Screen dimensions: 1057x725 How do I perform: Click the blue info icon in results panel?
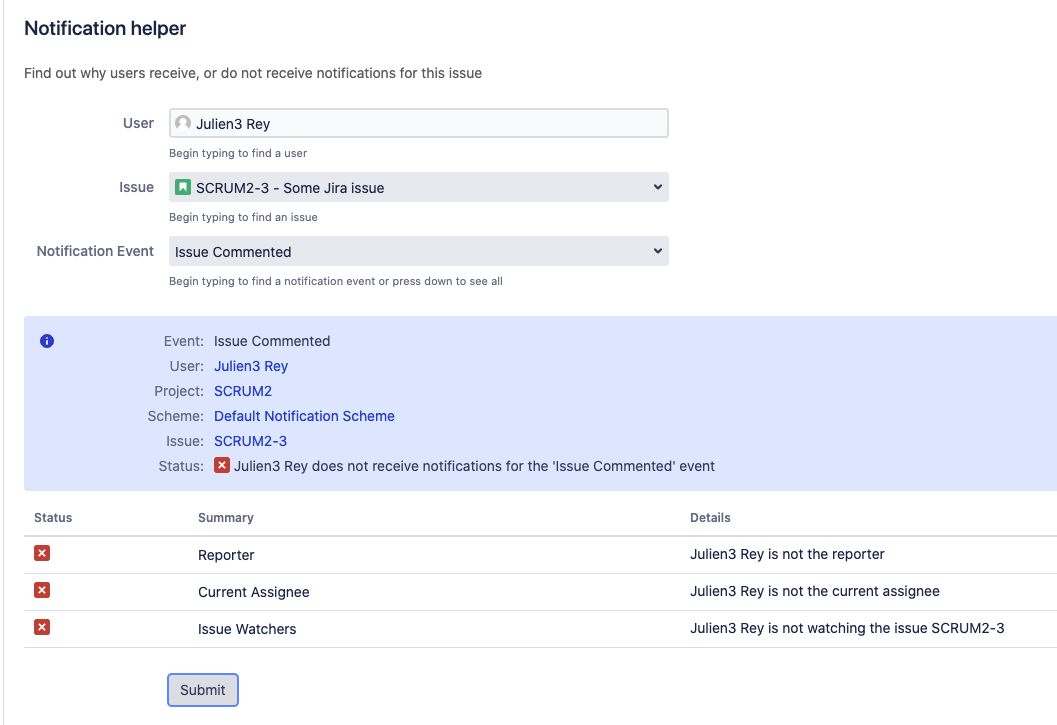(47, 341)
